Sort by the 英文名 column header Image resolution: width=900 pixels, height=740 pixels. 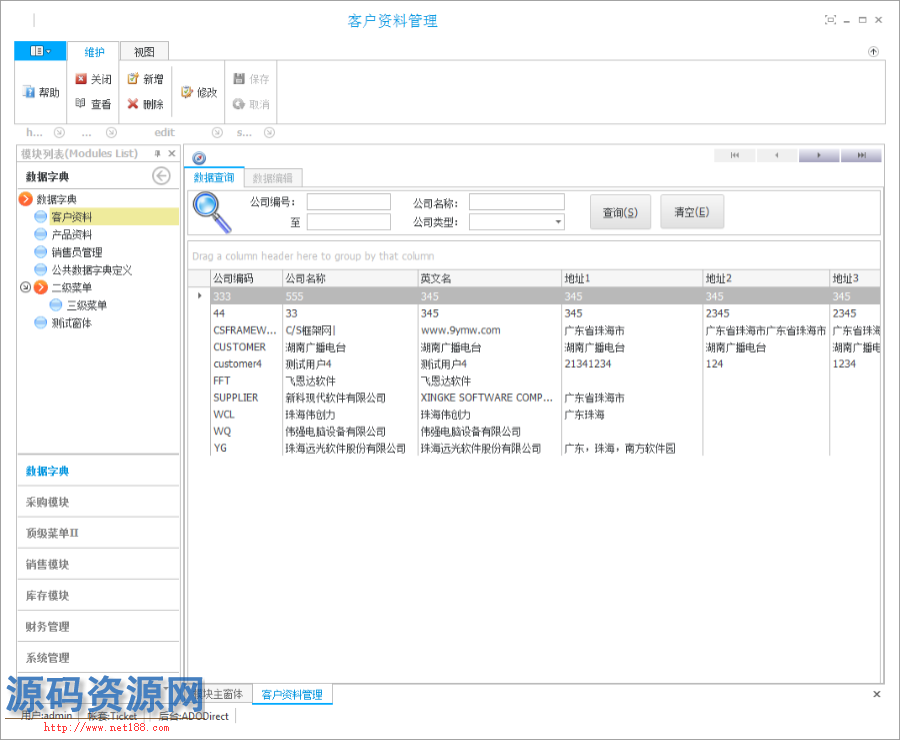point(489,278)
